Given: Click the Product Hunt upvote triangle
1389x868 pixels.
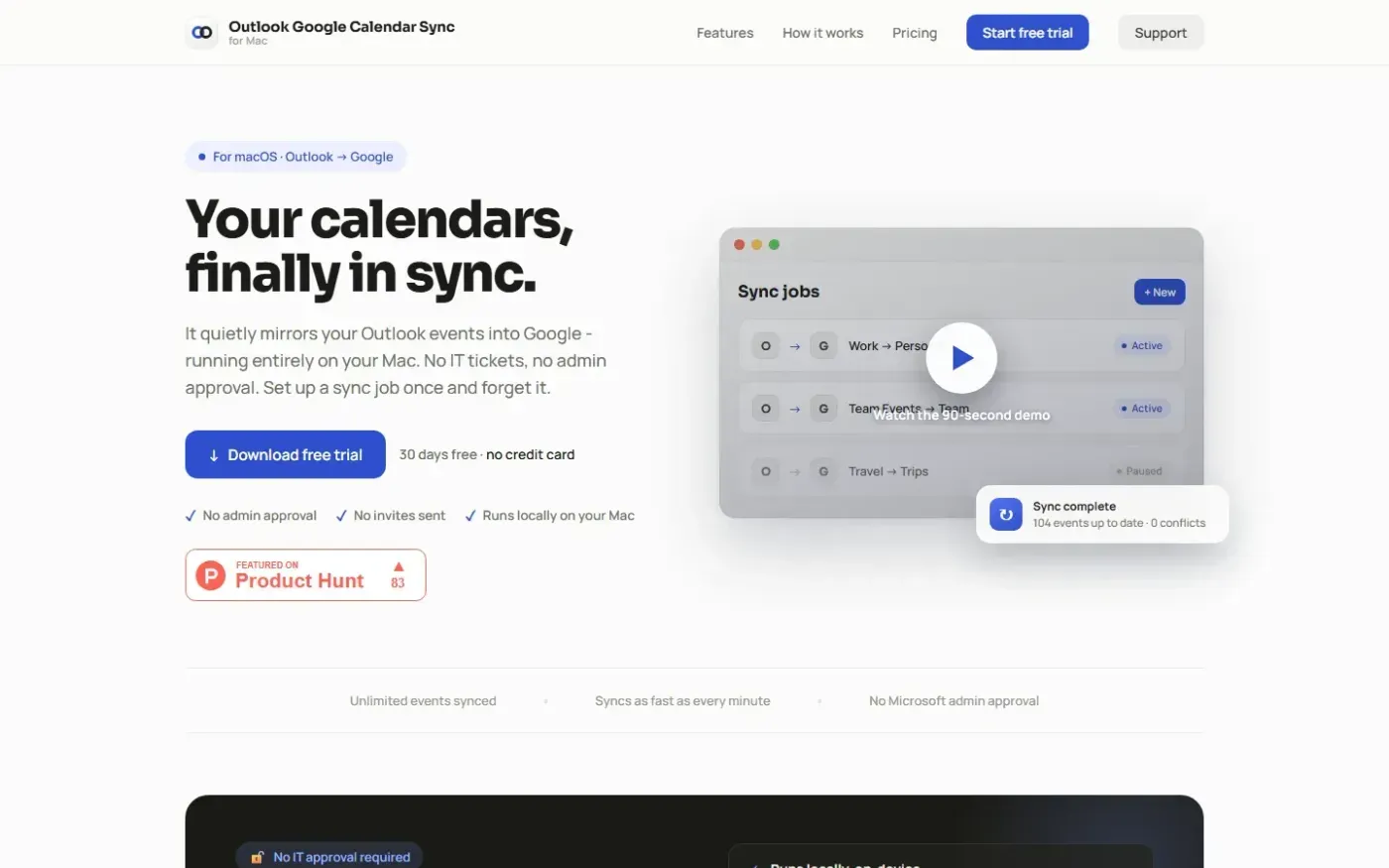Looking at the screenshot, I should point(399,566).
